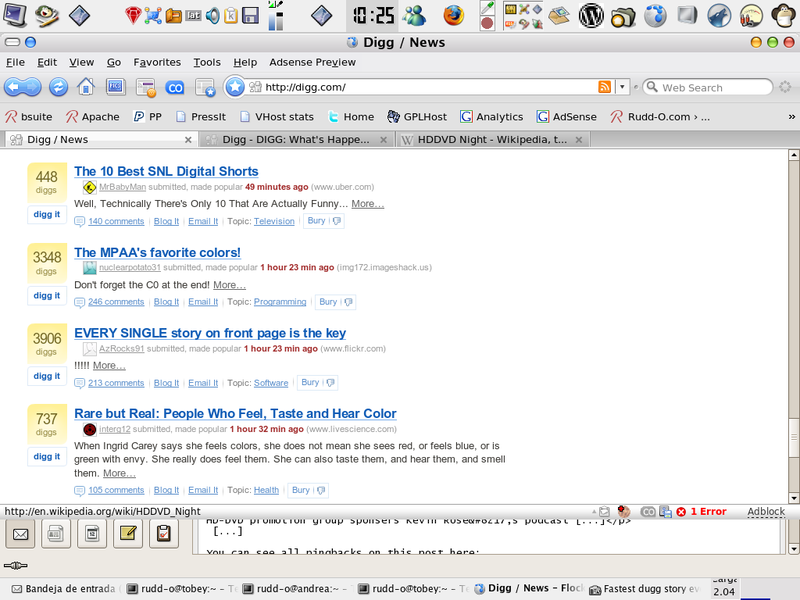This screenshot has height=600, width=800.
Task: Go back using the browser back arrow
Action: pos(15,87)
